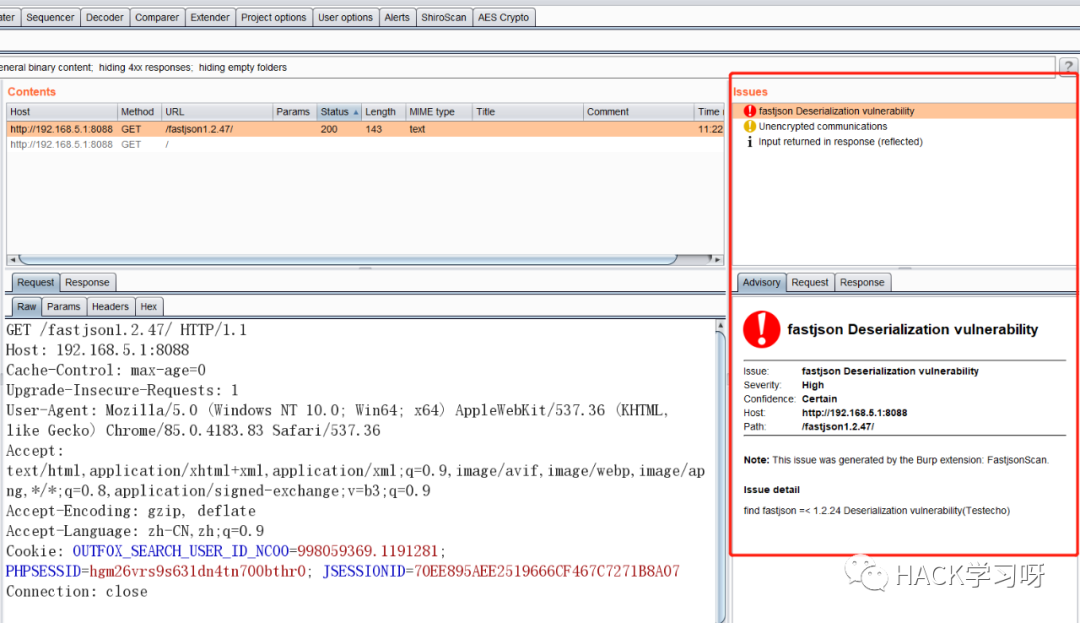The height and width of the screenshot is (623, 1080).
Task: Select the Hex request view tab
Action: [149, 306]
